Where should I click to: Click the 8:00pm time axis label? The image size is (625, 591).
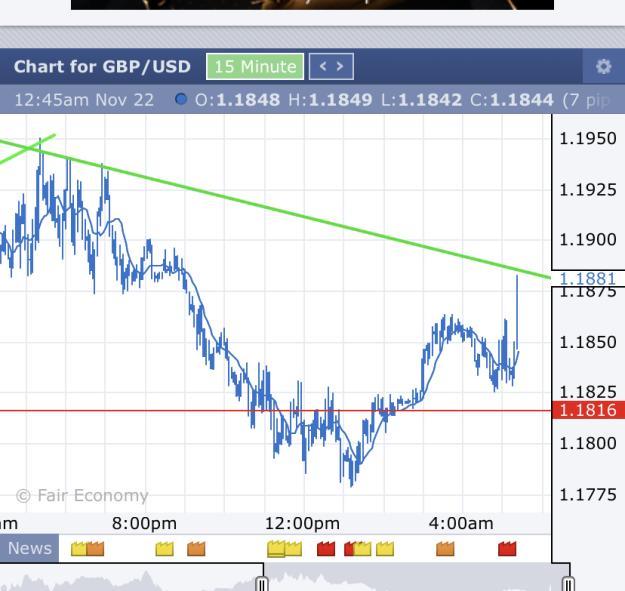pyautogui.click(x=144, y=524)
